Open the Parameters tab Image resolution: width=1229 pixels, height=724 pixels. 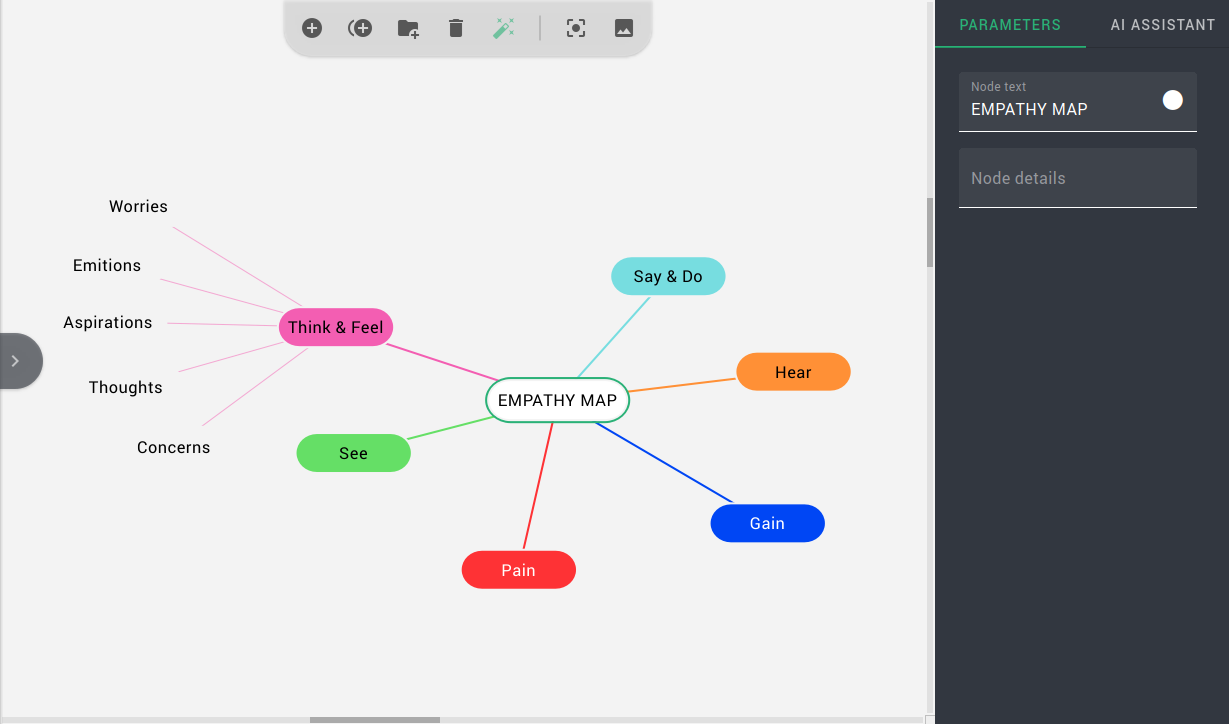(x=1010, y=25)
